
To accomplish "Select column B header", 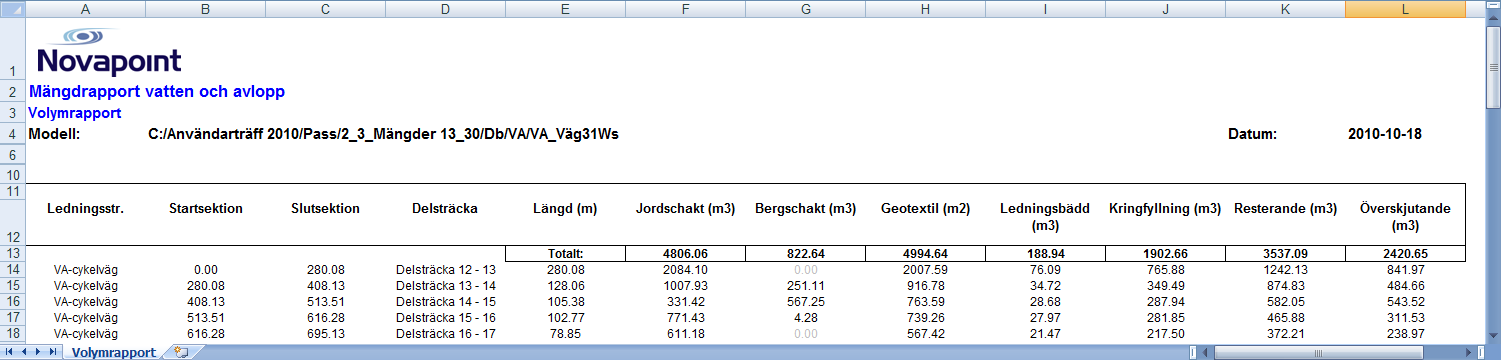I will [x=205, y=9].
